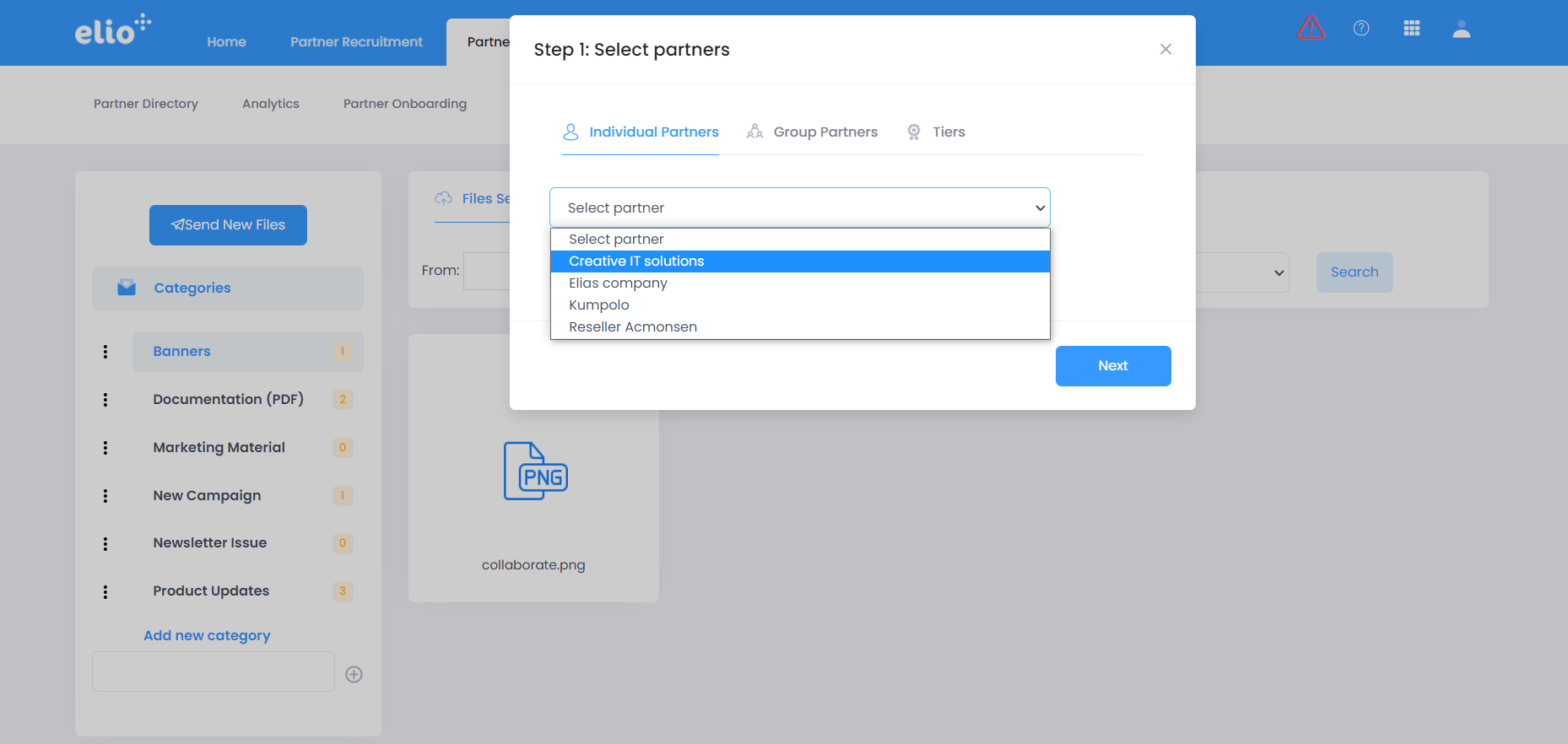This screenshot has width=1568, height=744.
Task: Open Partner Recruitment navigation item
Action: point(356,41)
